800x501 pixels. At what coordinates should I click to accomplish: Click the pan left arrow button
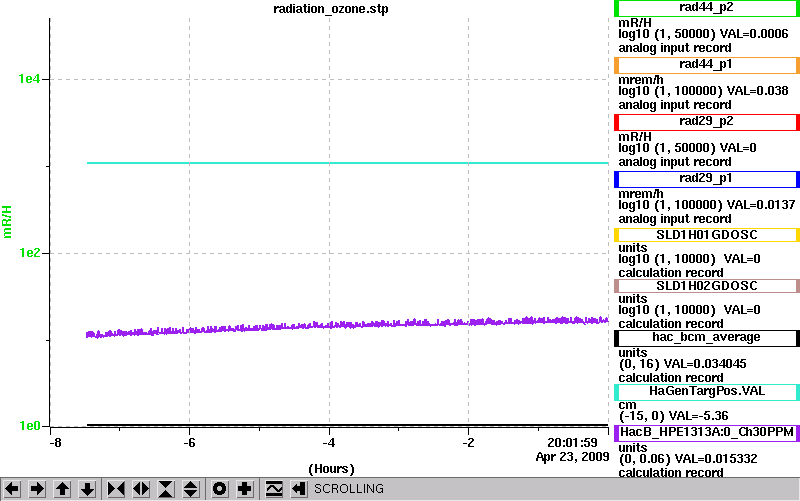pos(12,489)
